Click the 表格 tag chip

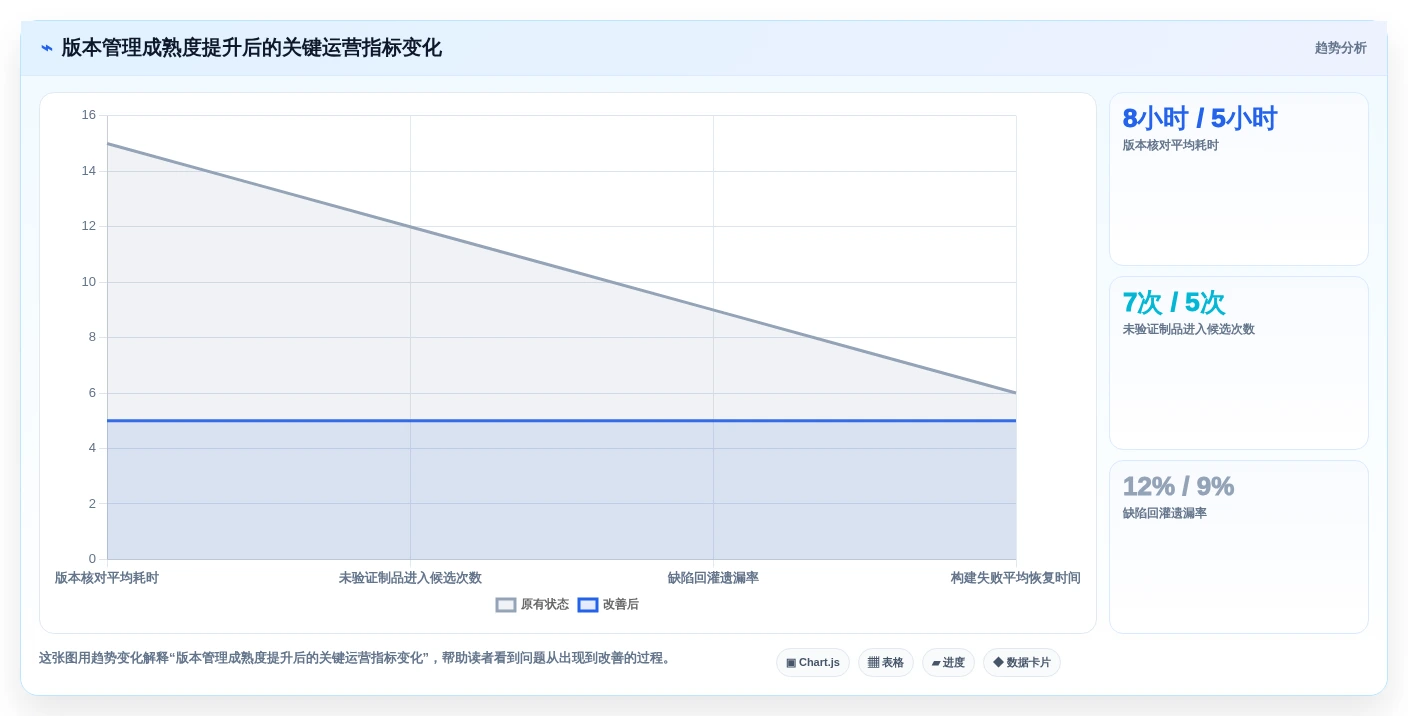click(x=886, y=663)
